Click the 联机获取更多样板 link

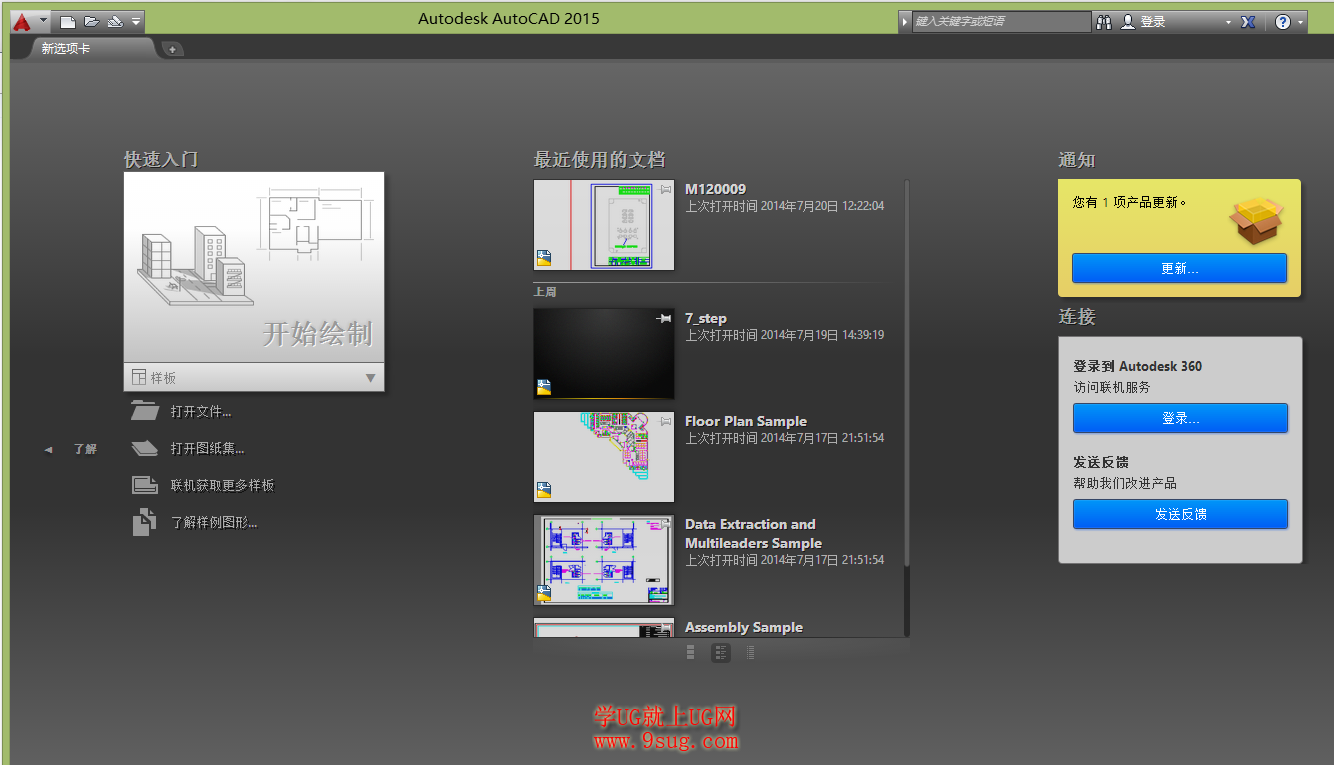point(222,485)
